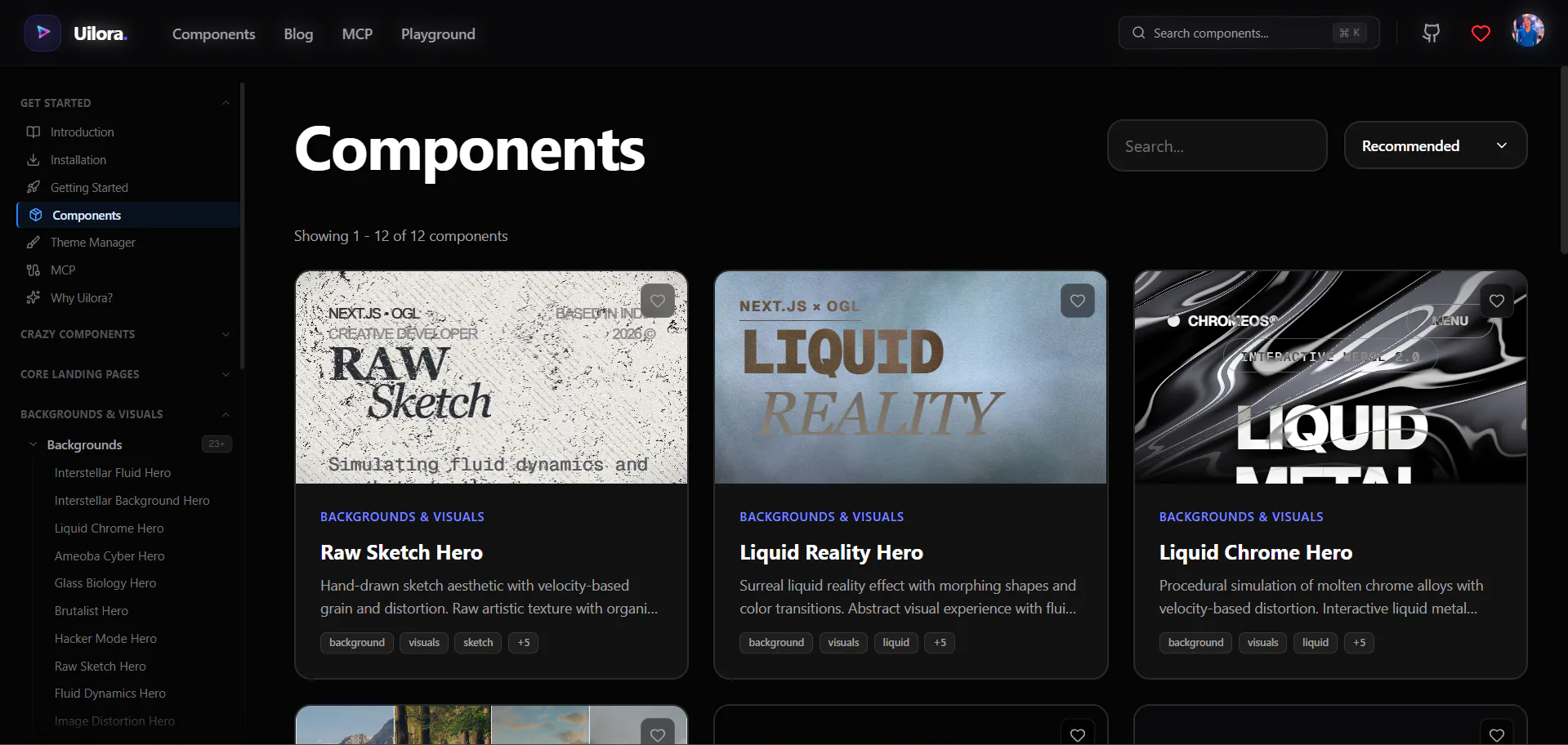Toggle heart on bottom right card
Screen dimensions: 1568x745
(1497, 734)
